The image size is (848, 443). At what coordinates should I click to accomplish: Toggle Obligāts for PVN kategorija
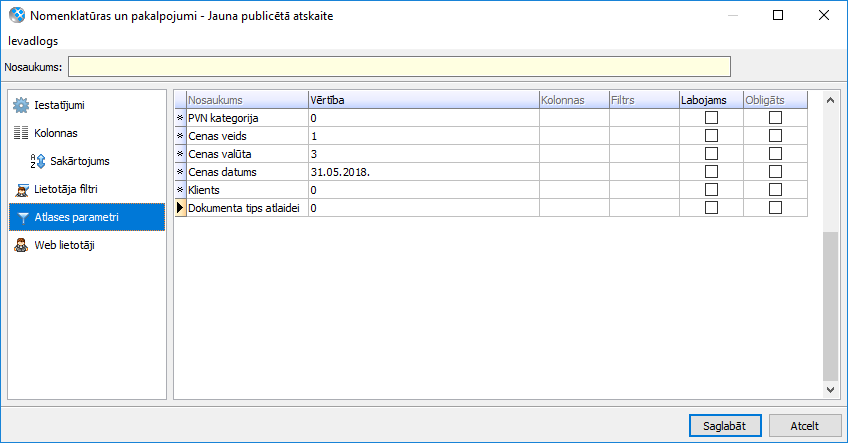coord(775,117)
